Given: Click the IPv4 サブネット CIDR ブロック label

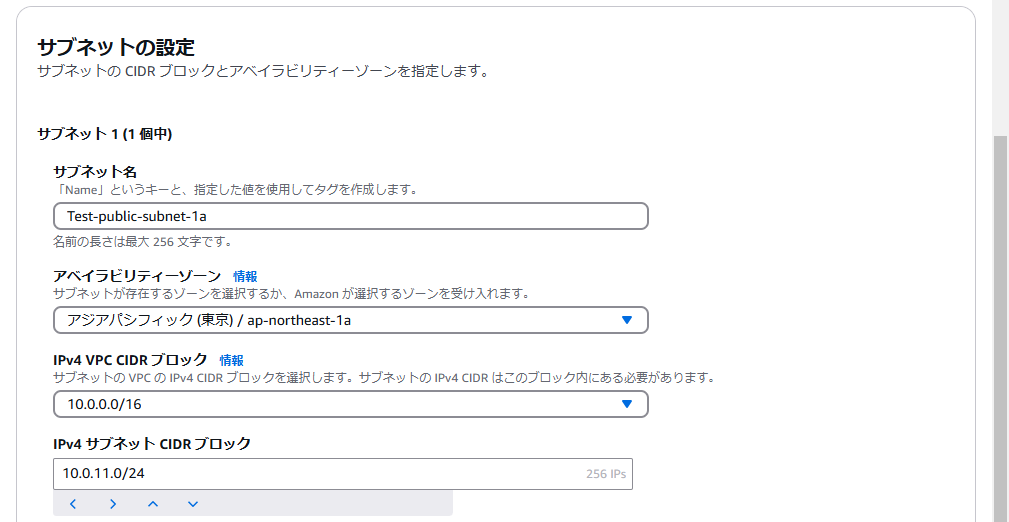Looking at the screenshot, I should tap(152, 443).
